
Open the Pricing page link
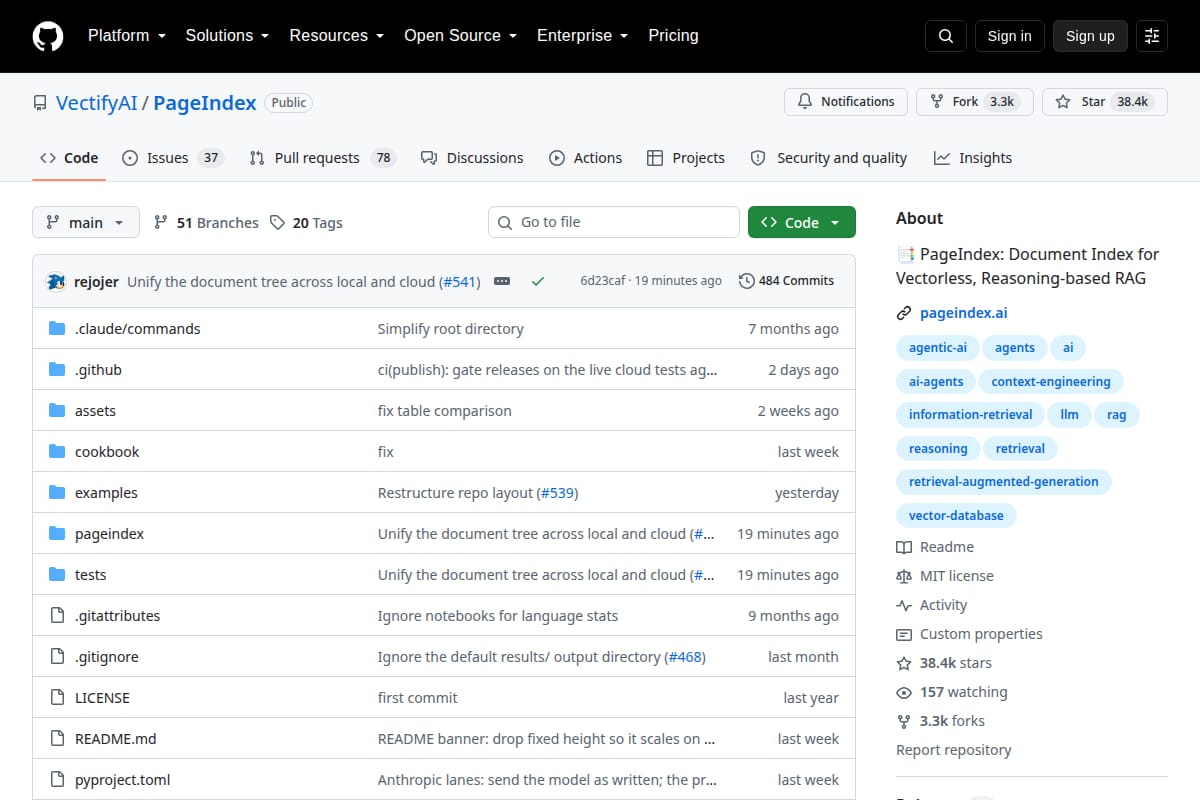tap(673, 36)
